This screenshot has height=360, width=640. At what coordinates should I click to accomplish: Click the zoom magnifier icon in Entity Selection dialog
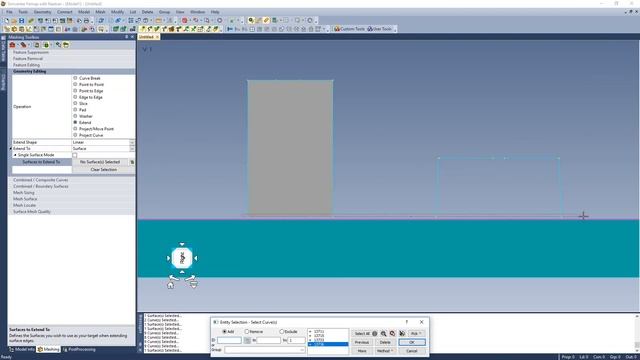coord(383,333)
